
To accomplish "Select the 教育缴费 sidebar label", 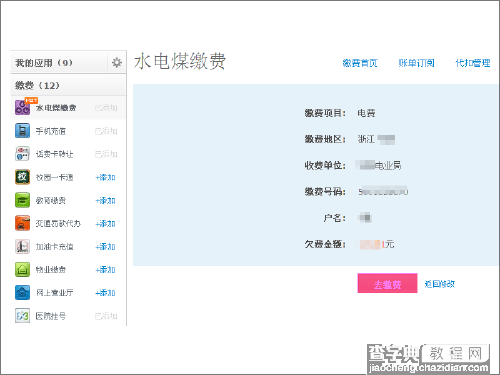I will (51, 200).
